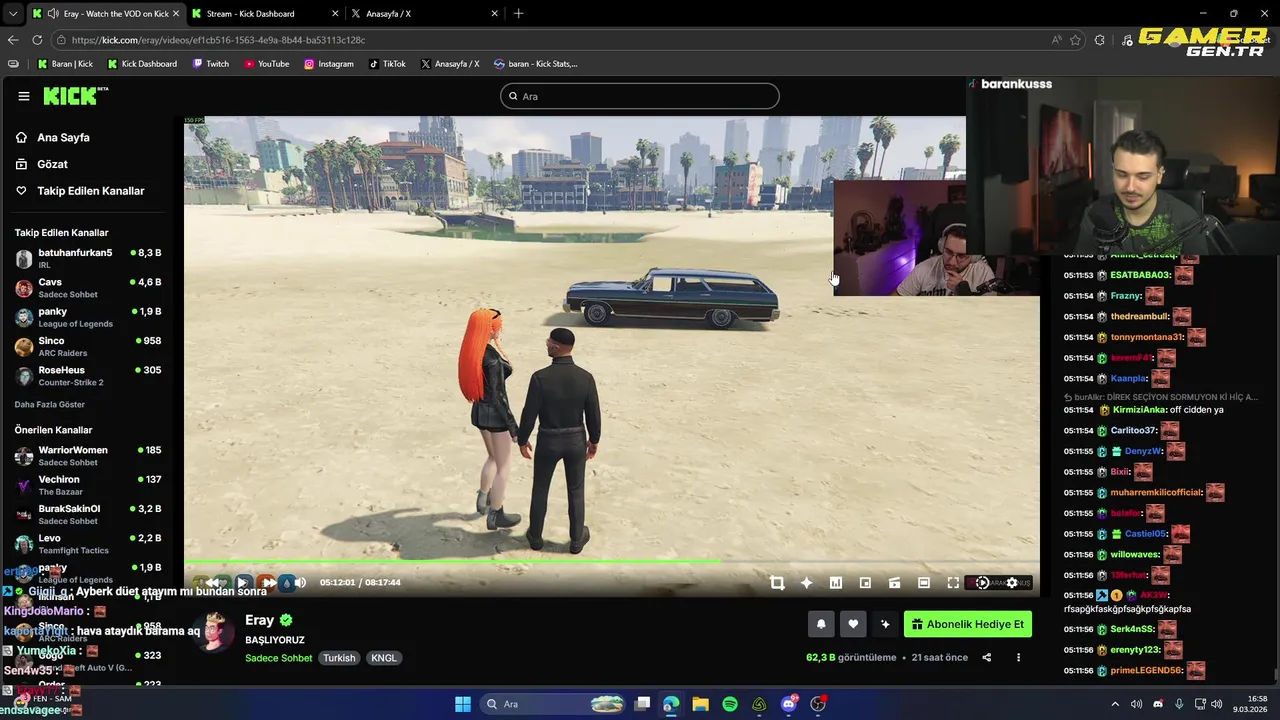Click the Windows taskbar search box
The height and width of the screenshot is (720, 1280).
553,704
